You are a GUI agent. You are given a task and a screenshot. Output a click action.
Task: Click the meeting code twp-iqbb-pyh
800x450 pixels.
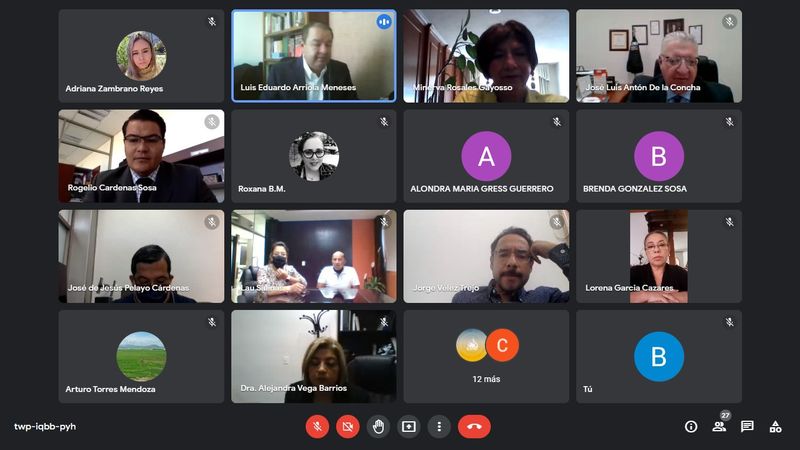coord(45,427)
